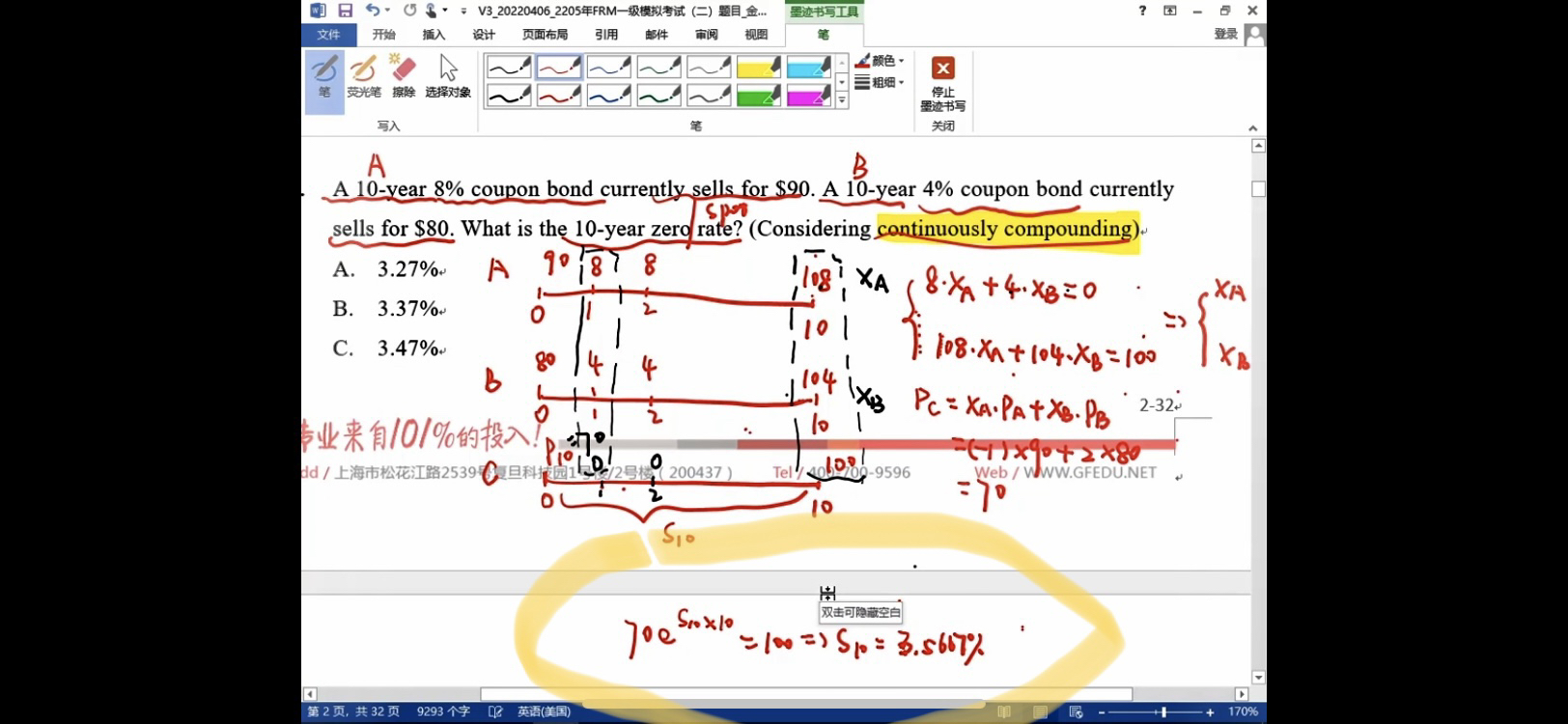Click the zoom out minus button
The width and height of the screenshot is (1568, 724).
click(x=1102, y=712)
